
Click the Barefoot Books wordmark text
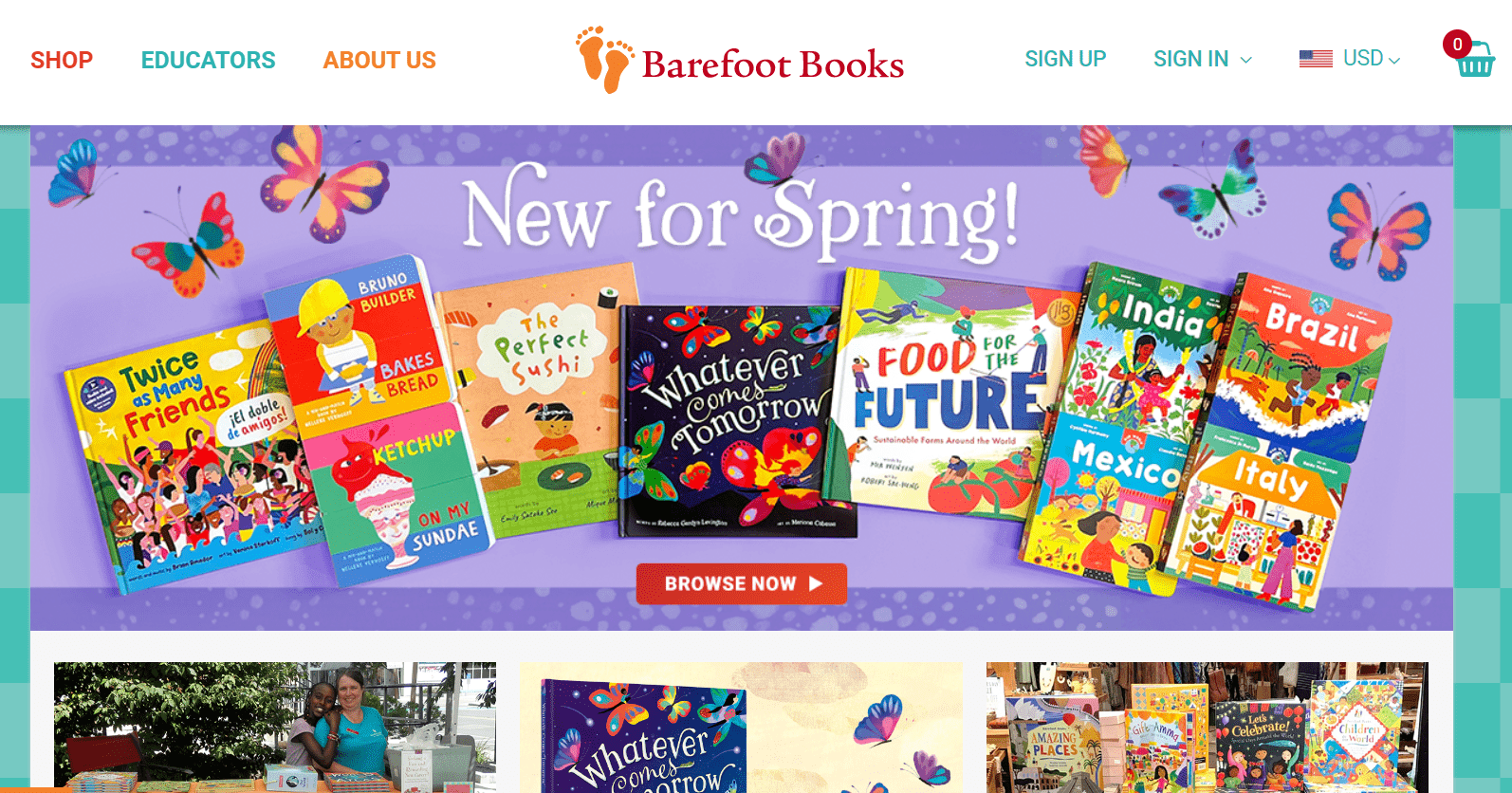773,65
